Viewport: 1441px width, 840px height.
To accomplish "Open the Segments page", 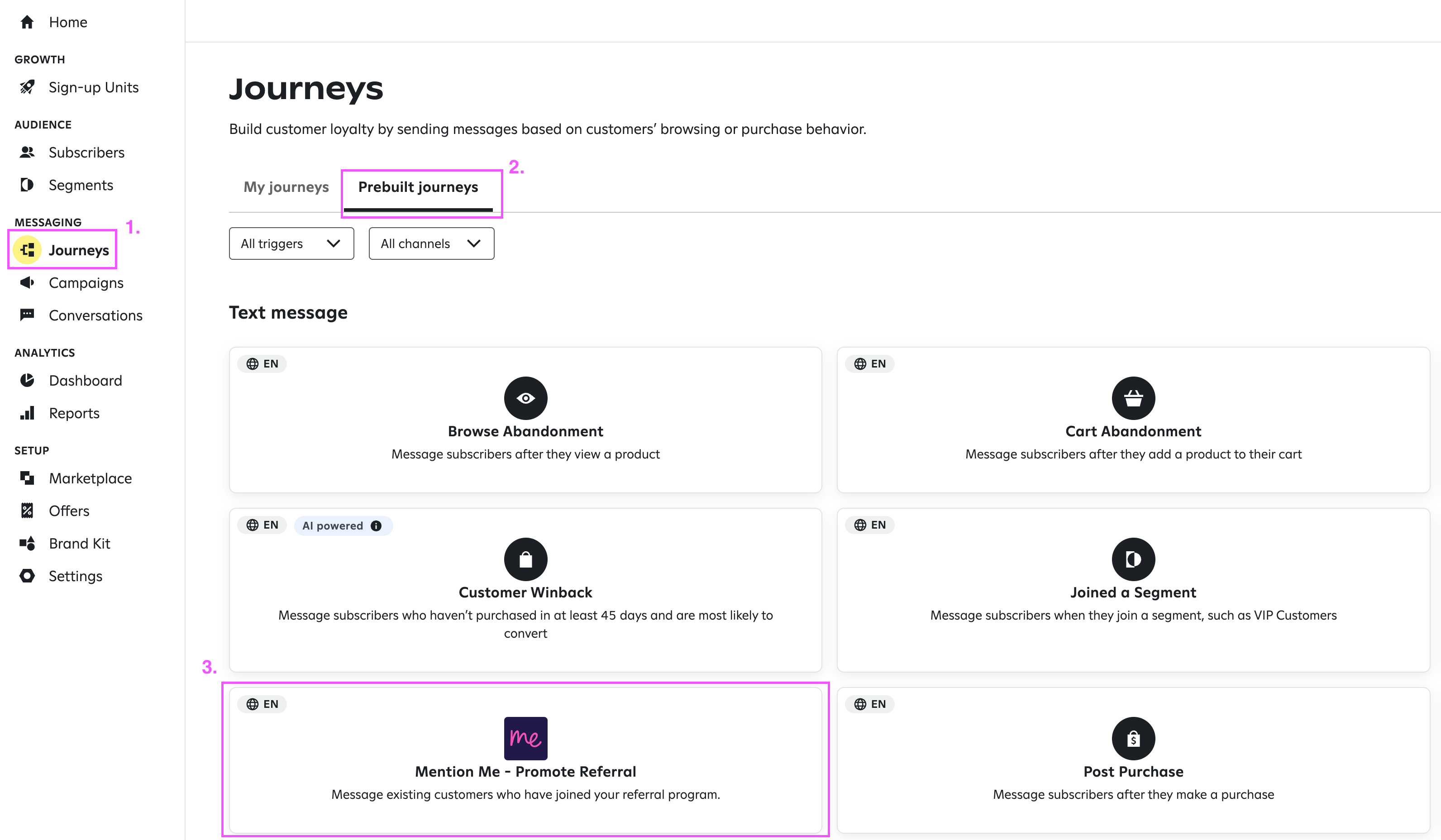I will click(81, 185).
